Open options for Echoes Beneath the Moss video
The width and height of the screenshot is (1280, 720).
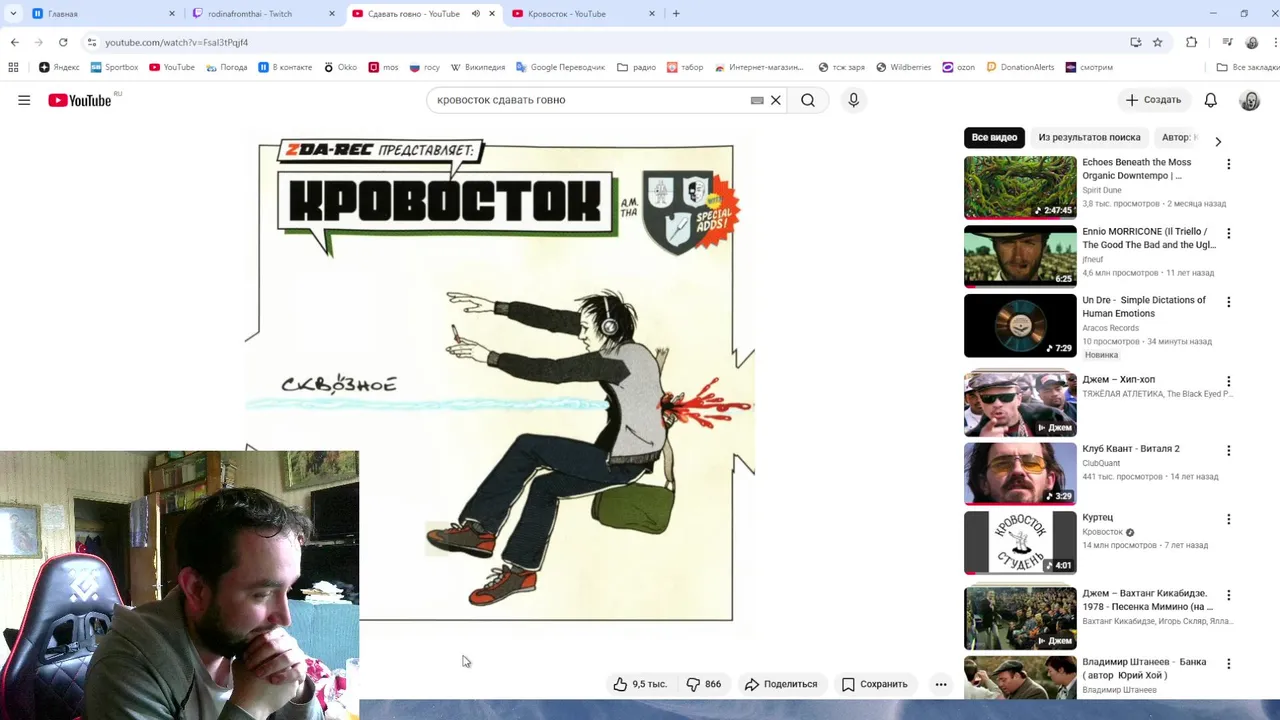1229,164
